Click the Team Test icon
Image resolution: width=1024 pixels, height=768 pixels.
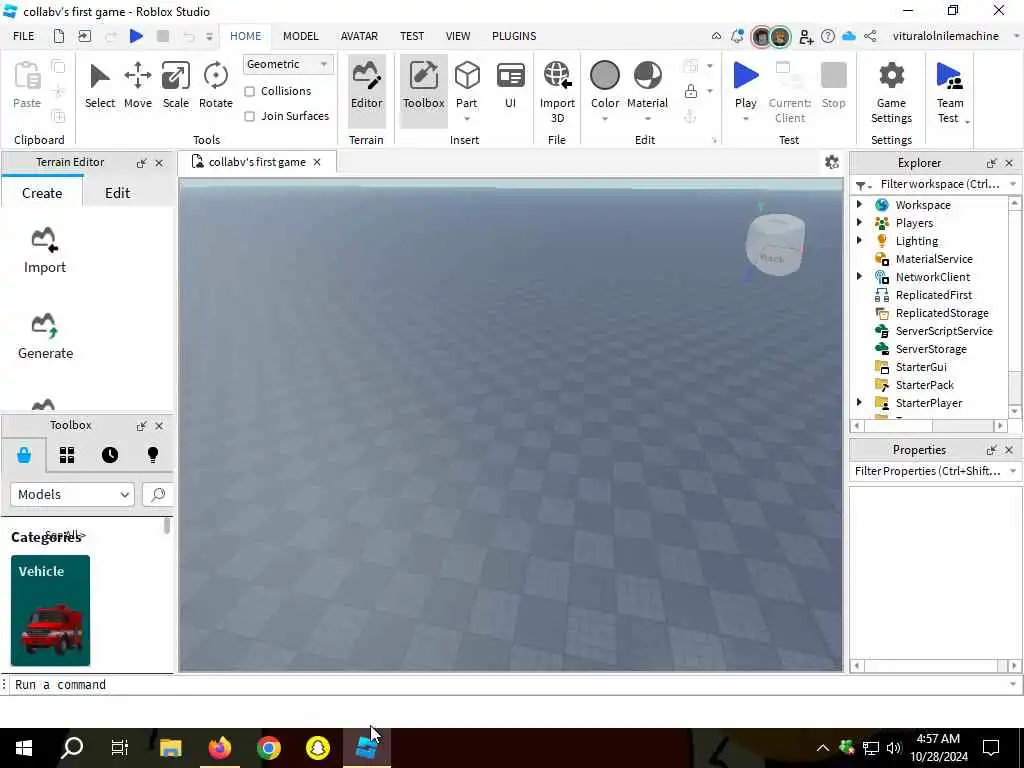tap(949, 76)
